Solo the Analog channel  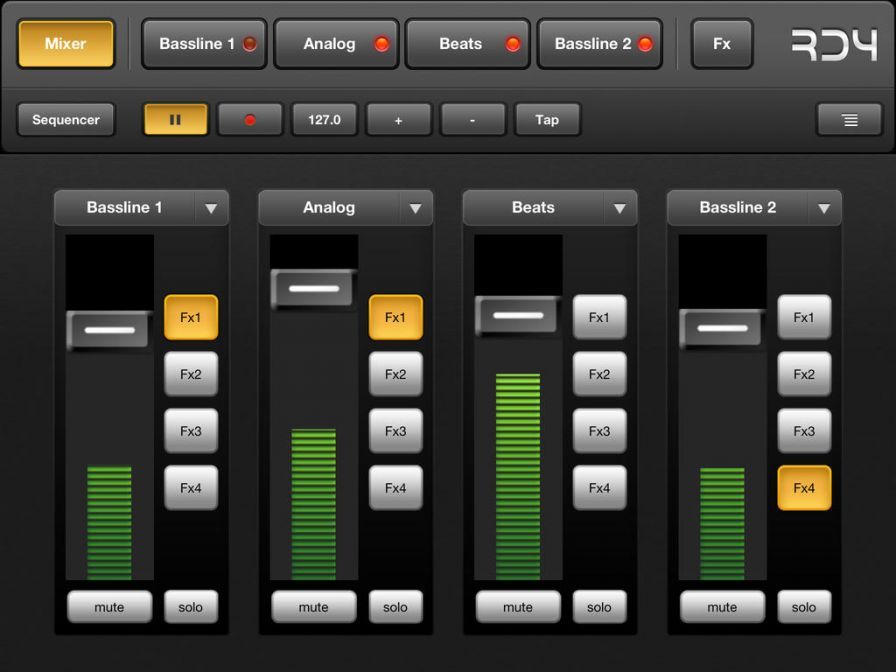395,607
